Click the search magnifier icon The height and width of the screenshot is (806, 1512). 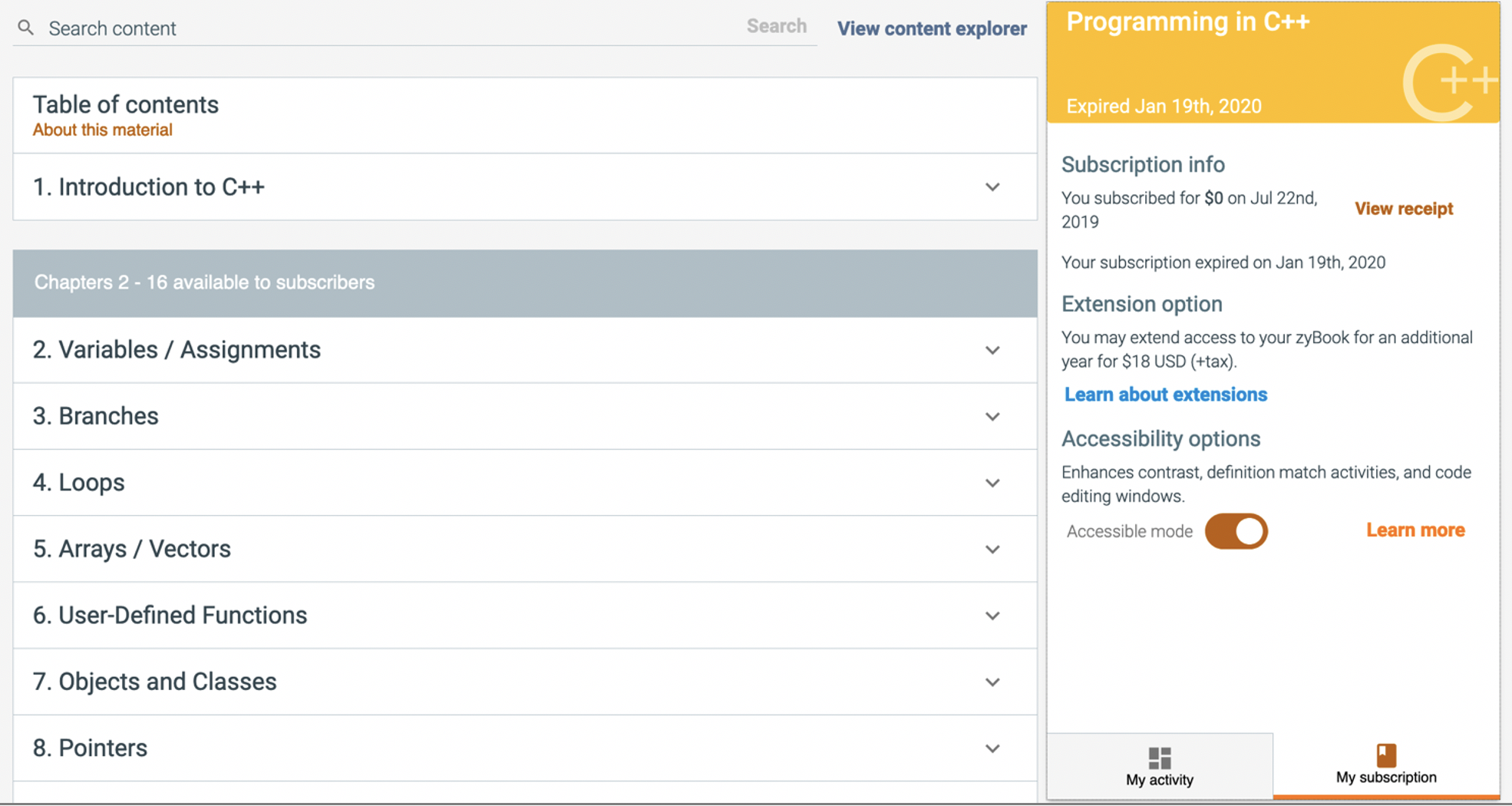coord(26,28)
